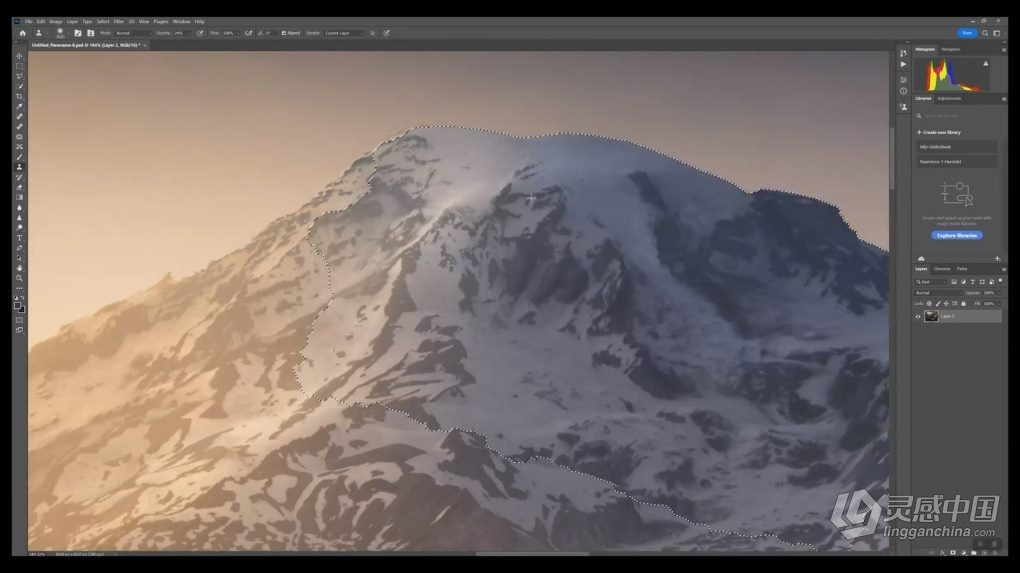Open the first listed library entry
Screen dimensions: 1020x573
[956, 147]
